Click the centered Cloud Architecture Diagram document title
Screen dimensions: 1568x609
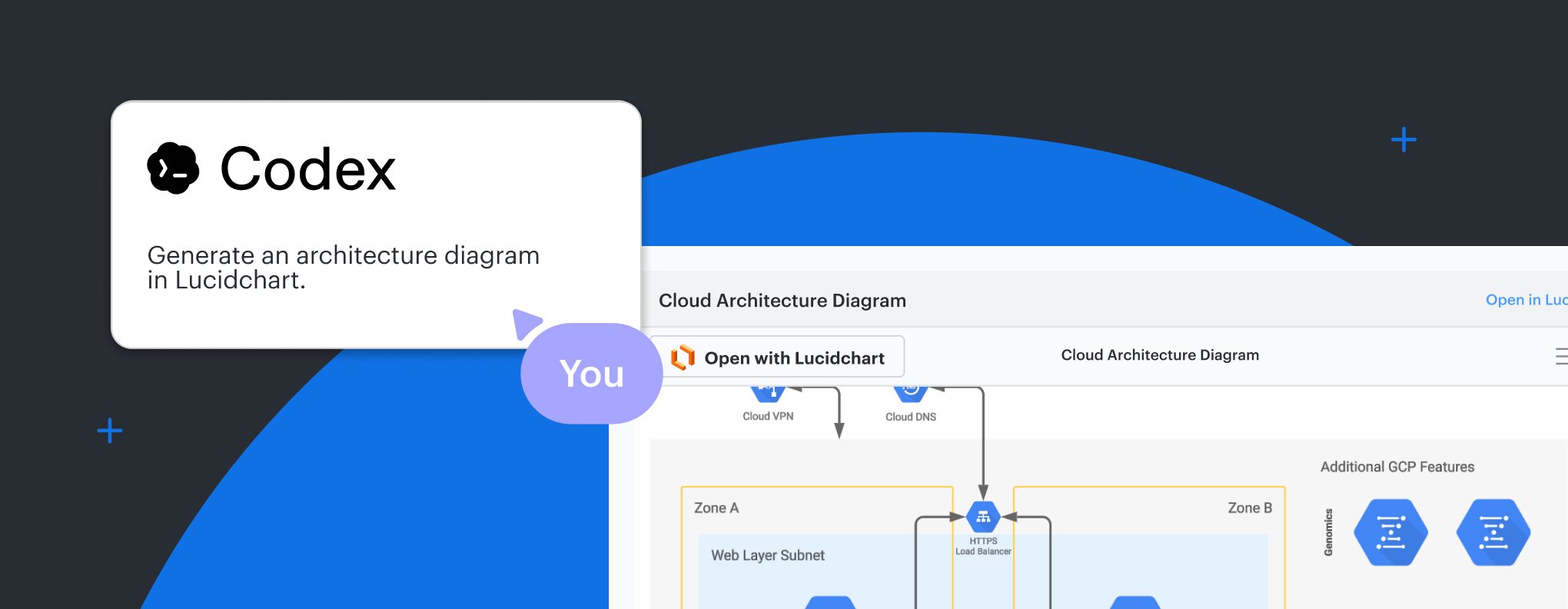1160,355
